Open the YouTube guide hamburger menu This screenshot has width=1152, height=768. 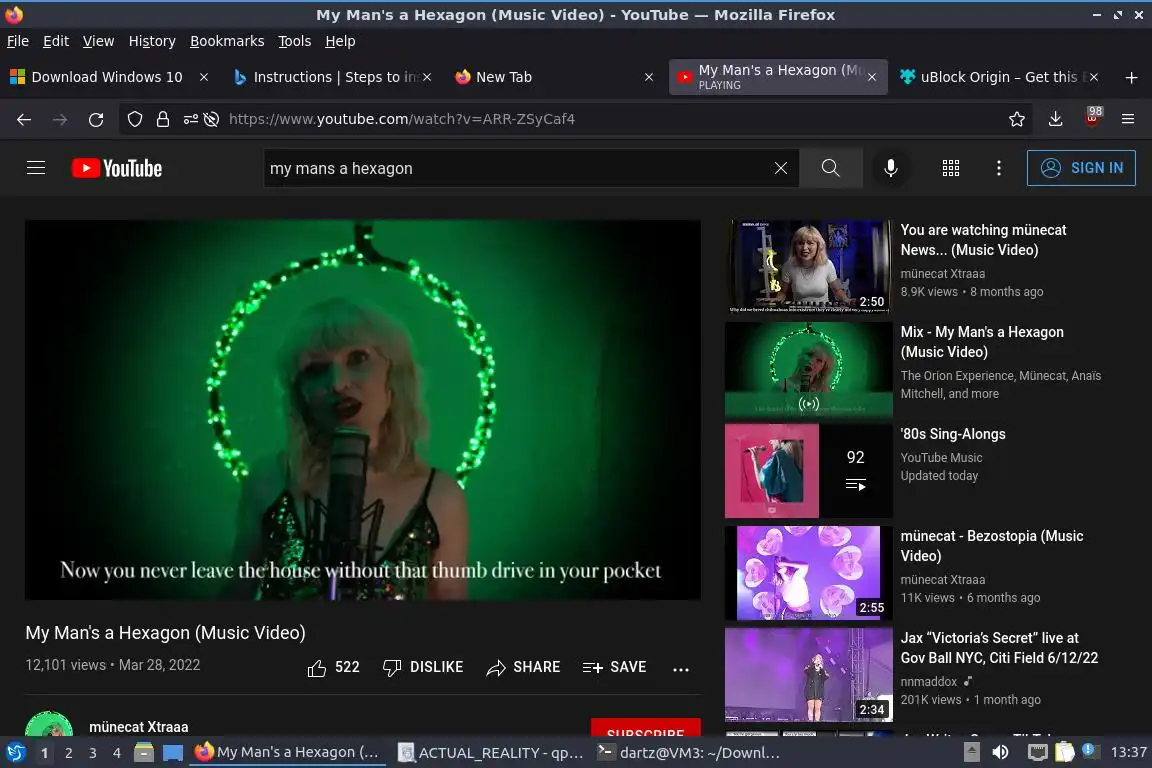click(36, 168)
